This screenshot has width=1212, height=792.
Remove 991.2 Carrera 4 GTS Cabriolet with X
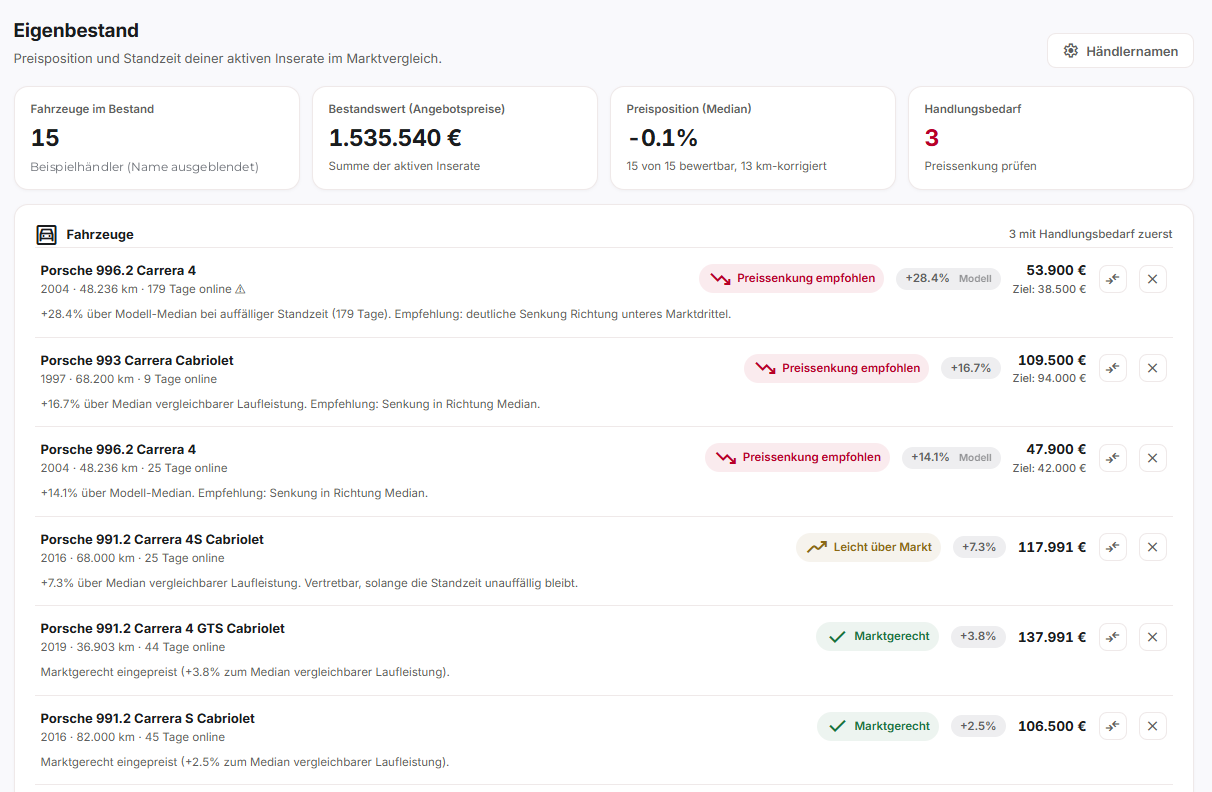click(1153, 637)
